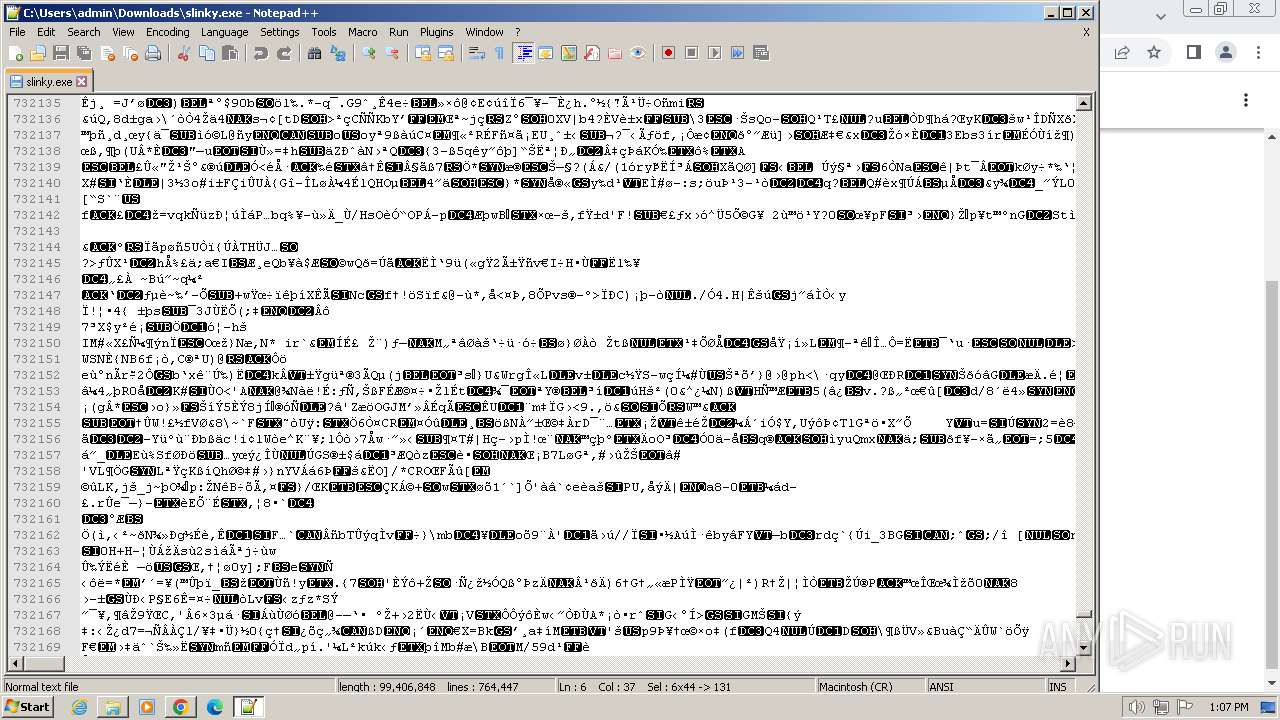Zoom out the editor text
The width and height of the screenshot is (1280, 720).
[x=391, y=53]
